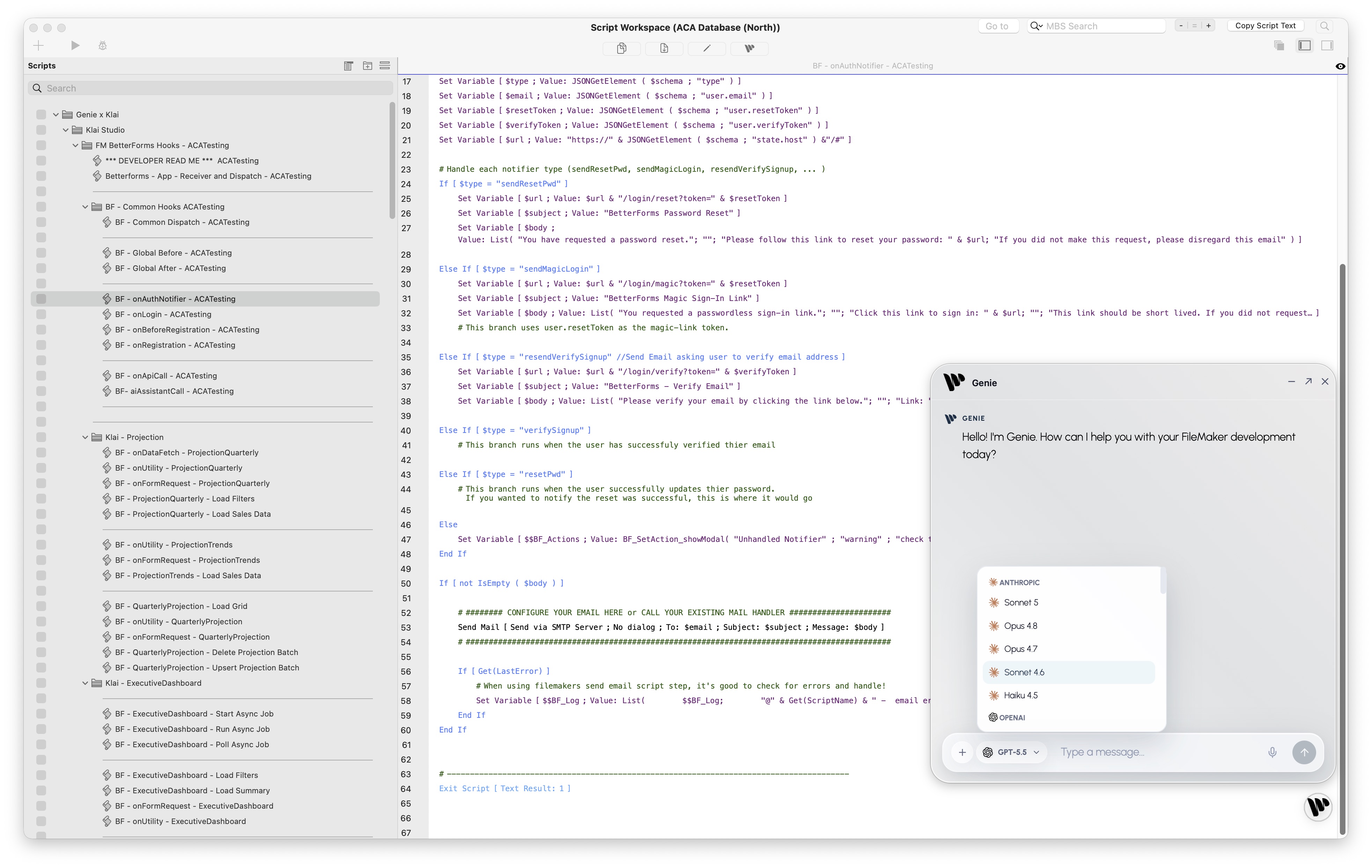Select BF - ExecutiveDashboard - Poll Async Job

click(x=191, y=744)
